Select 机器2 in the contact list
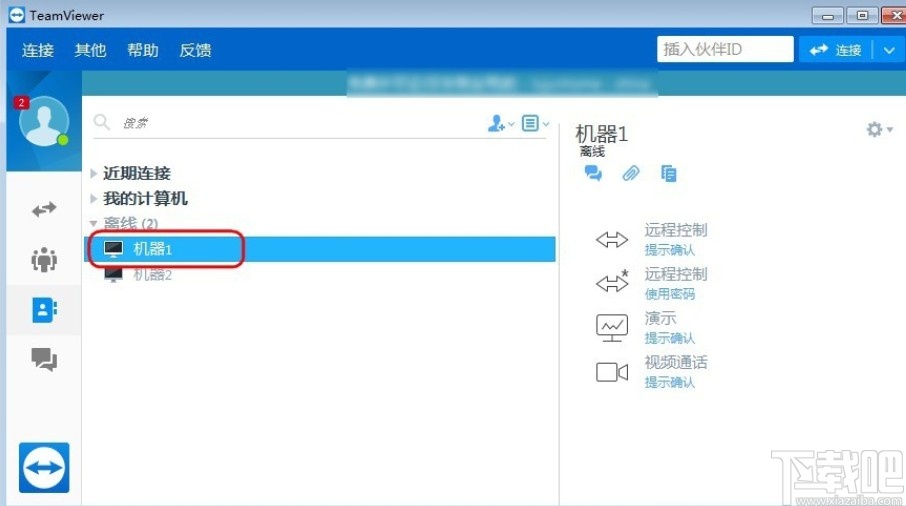This screenshot has height=506, width=906. click(320, 274)
